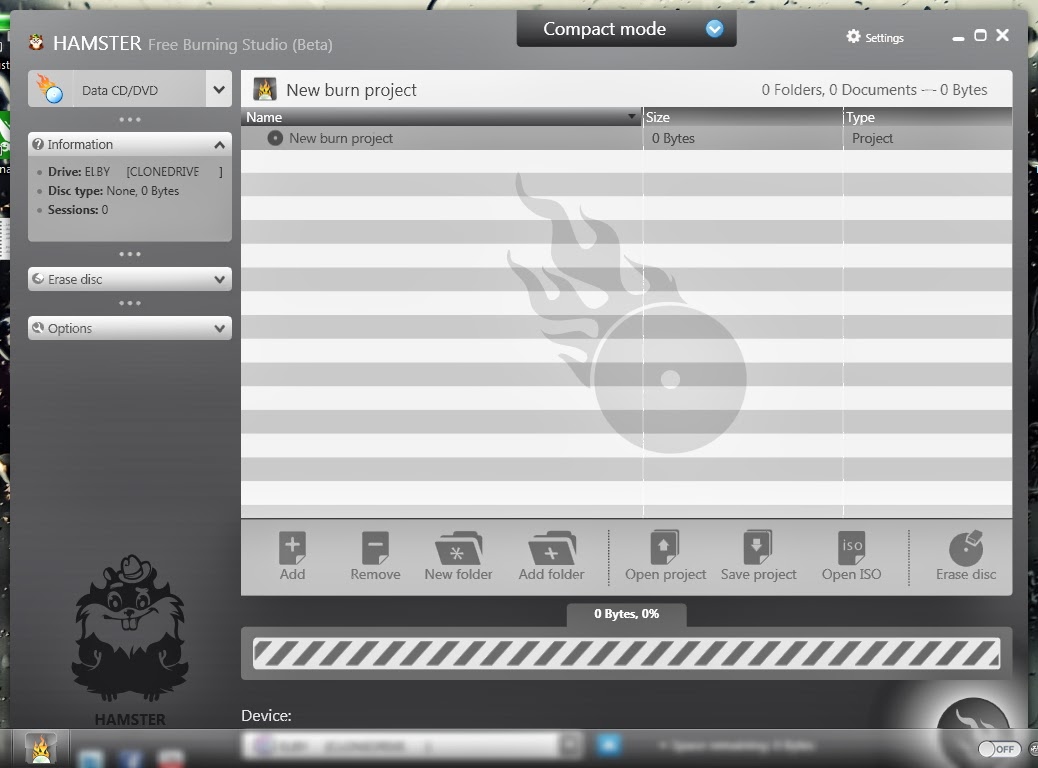
Task: Save project using toolbar icon
Action: pyautogui.click(x=758, y=548)
